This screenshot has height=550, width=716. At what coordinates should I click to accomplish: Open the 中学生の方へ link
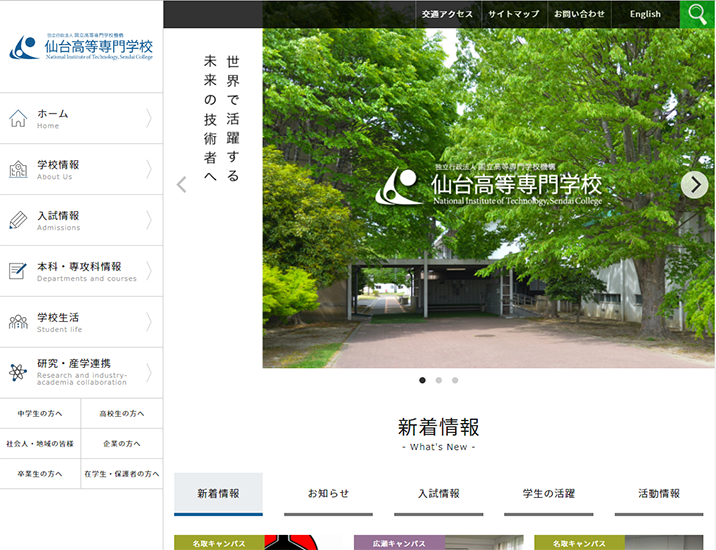tap(40, 413)
